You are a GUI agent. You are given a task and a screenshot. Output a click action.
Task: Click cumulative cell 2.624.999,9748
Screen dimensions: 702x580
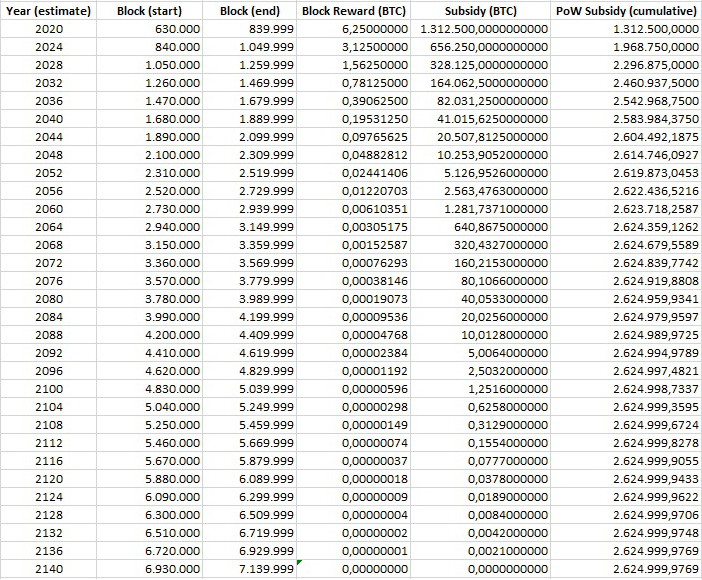[x=626, y=533]
